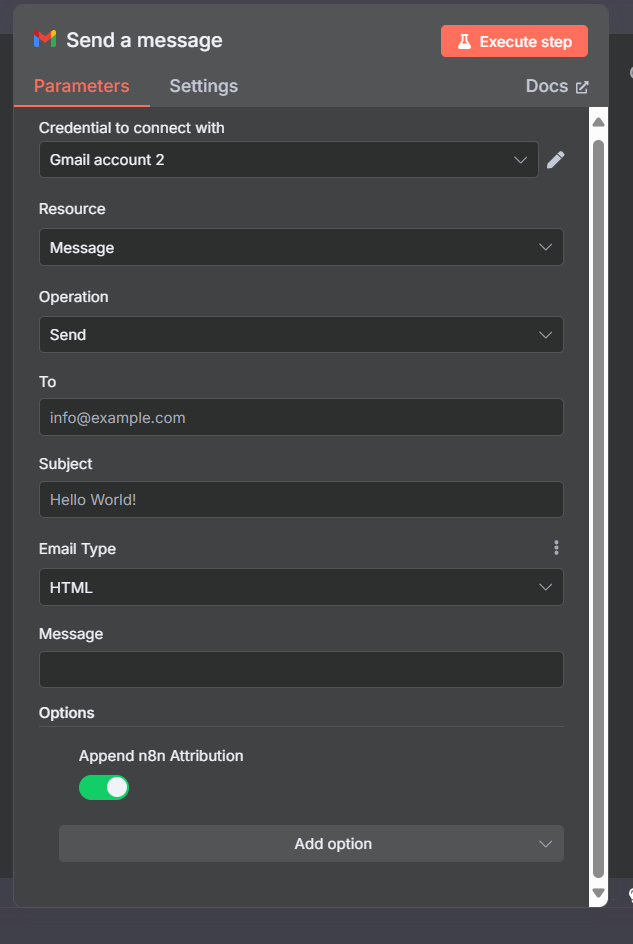Expand the Add option selector

(x=311, y=843)
